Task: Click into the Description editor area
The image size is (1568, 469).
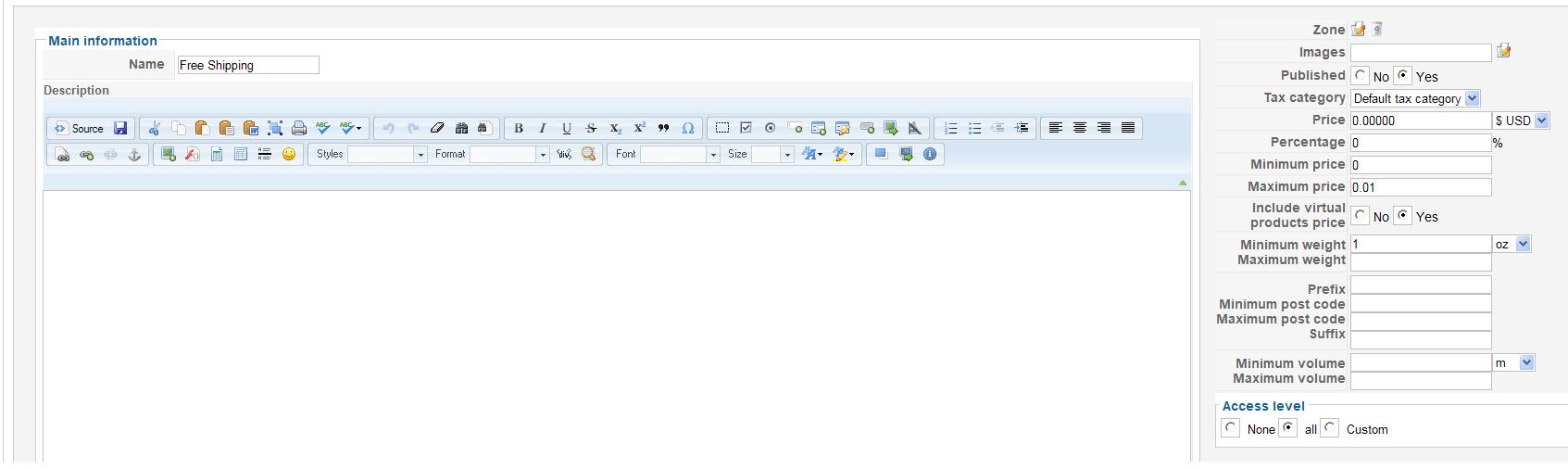Action: click(x=617, y=326)
